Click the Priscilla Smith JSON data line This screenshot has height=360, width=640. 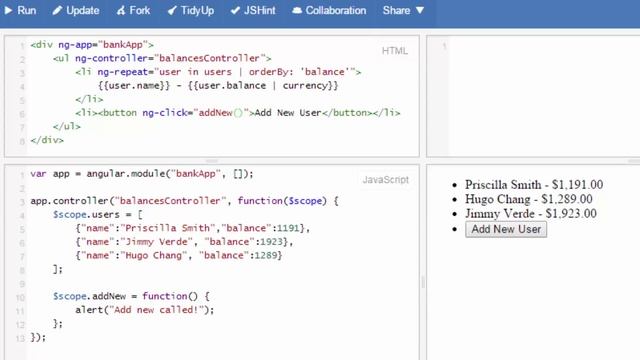click(x=193, y=228)
